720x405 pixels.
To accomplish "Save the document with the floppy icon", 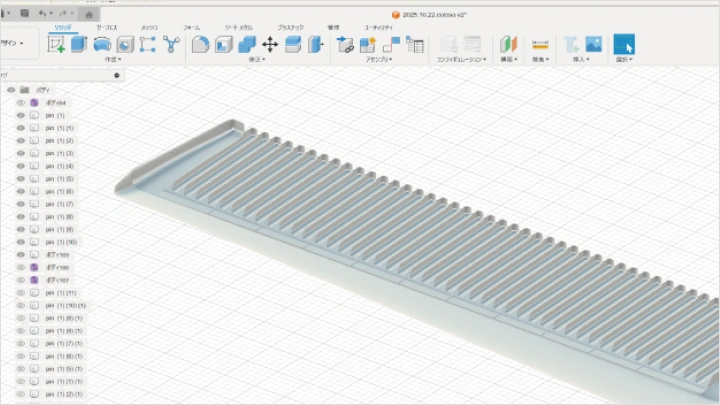I will coord(25,13).
